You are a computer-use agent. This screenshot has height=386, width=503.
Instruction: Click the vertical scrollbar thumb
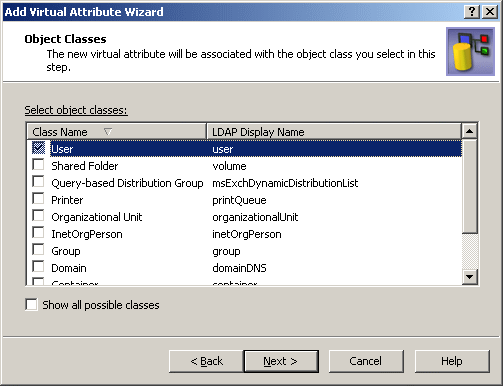click(x=470, y=186)
